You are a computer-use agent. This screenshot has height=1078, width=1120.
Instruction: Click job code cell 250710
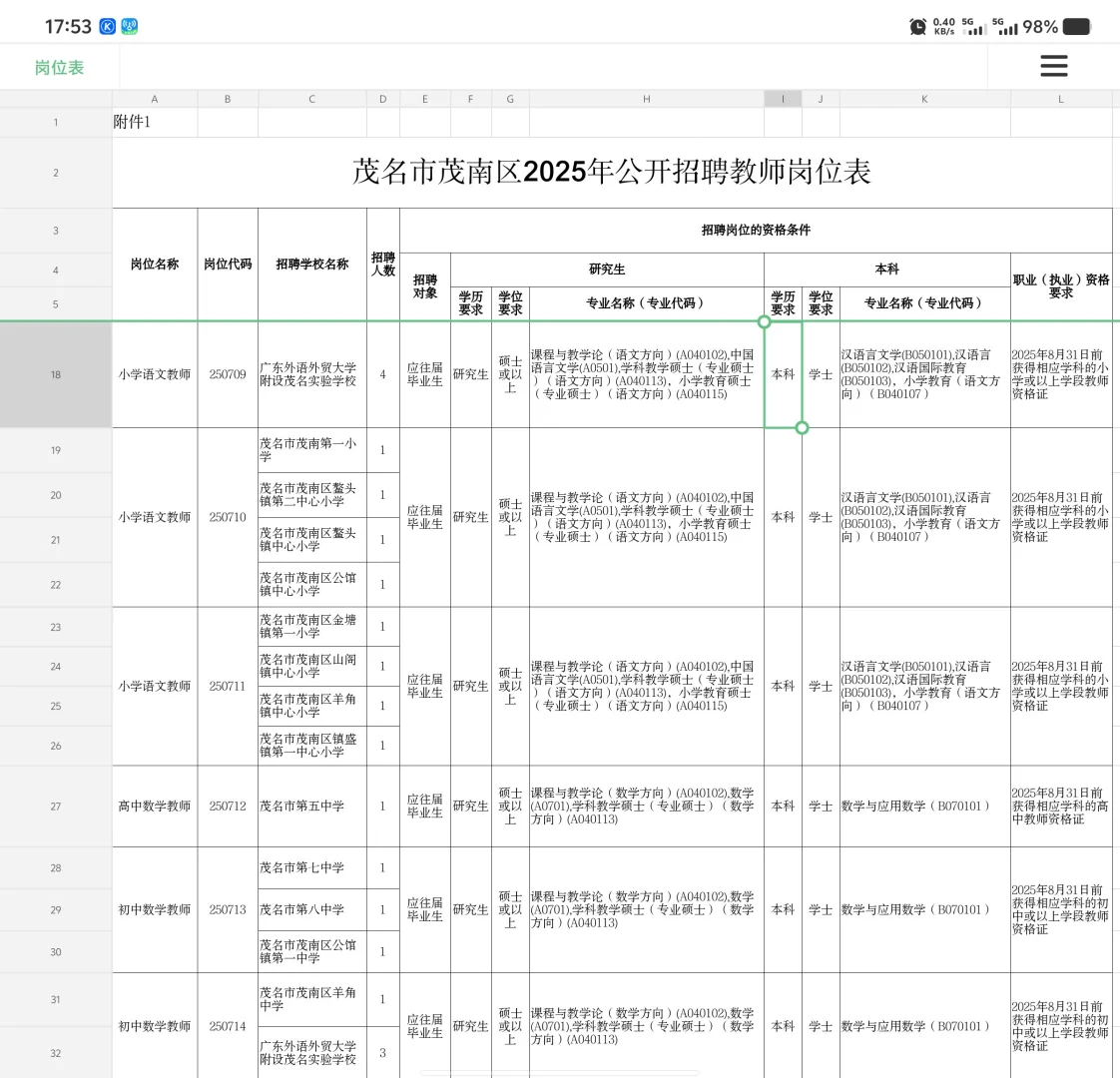pos(228,517)
